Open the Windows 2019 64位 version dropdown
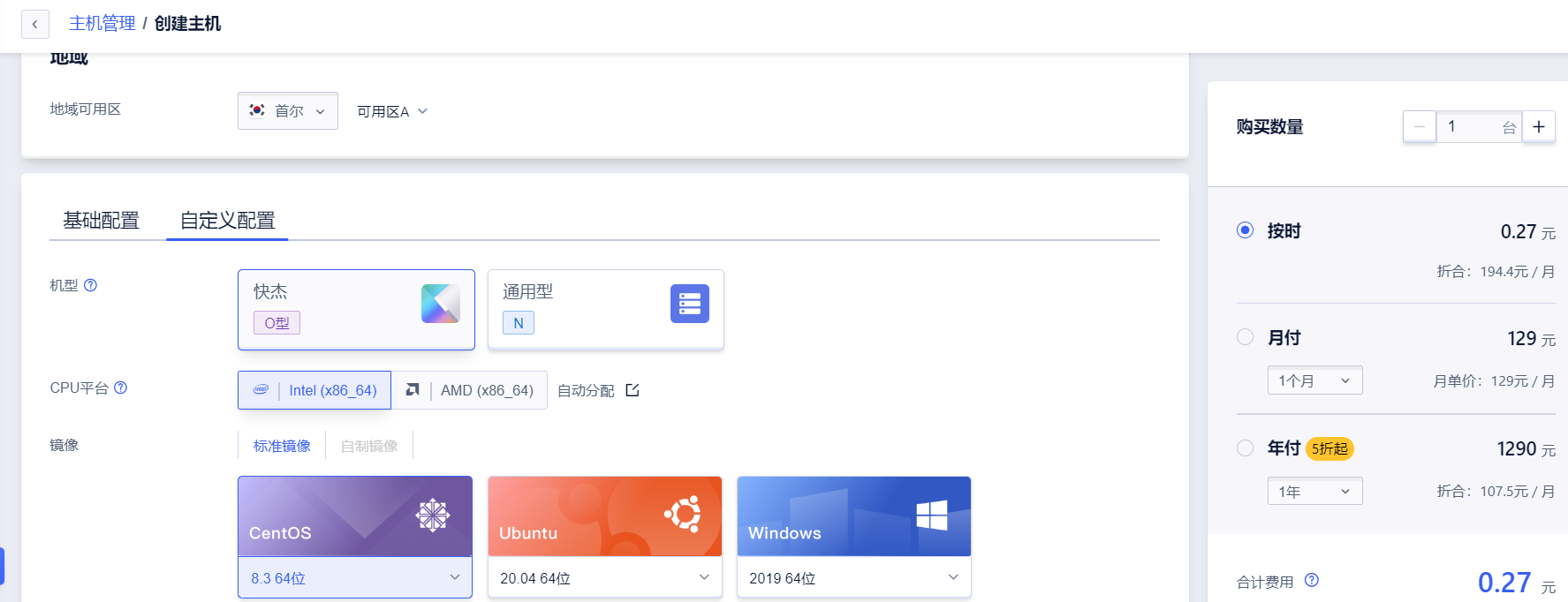 854,577
